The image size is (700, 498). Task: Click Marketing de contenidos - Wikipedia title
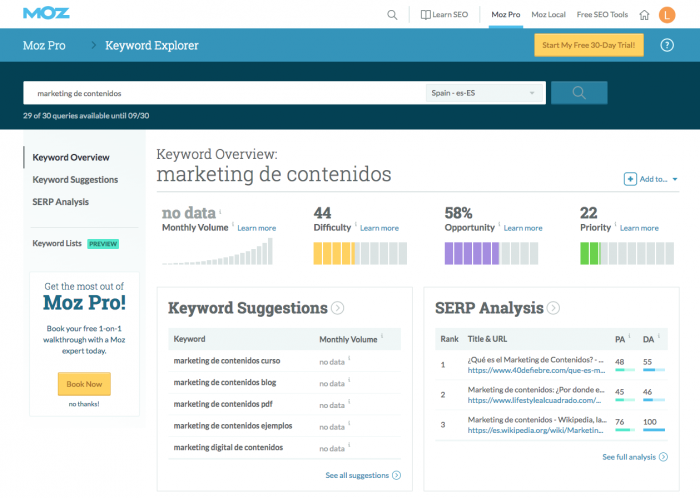pyautogui.click(x=537, y=419)
